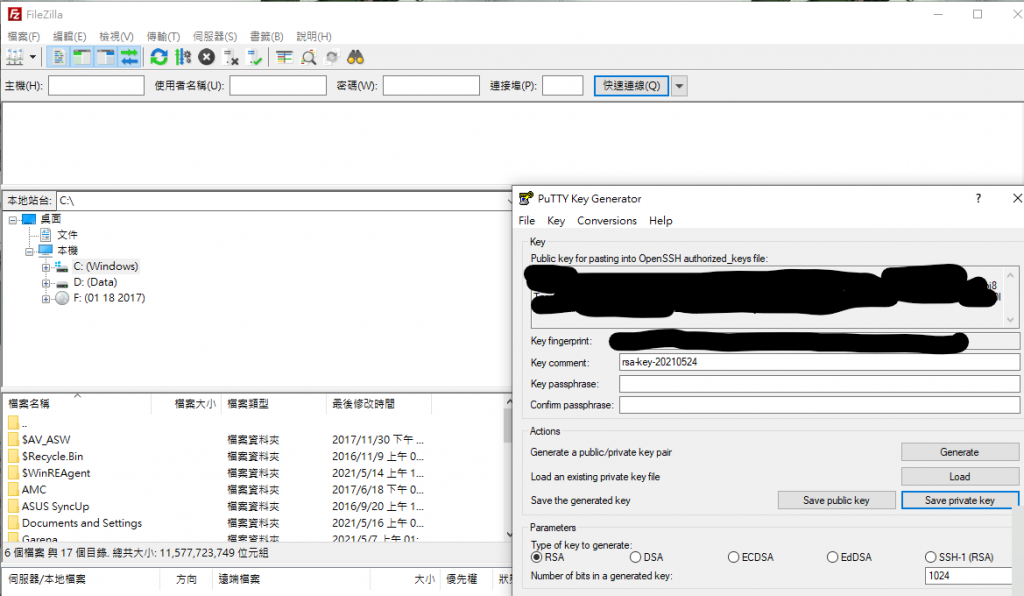Viewport: 1024px width, 596px height.
Task: Open quick connect history dropdown arrow
Action: coord(679,86)
